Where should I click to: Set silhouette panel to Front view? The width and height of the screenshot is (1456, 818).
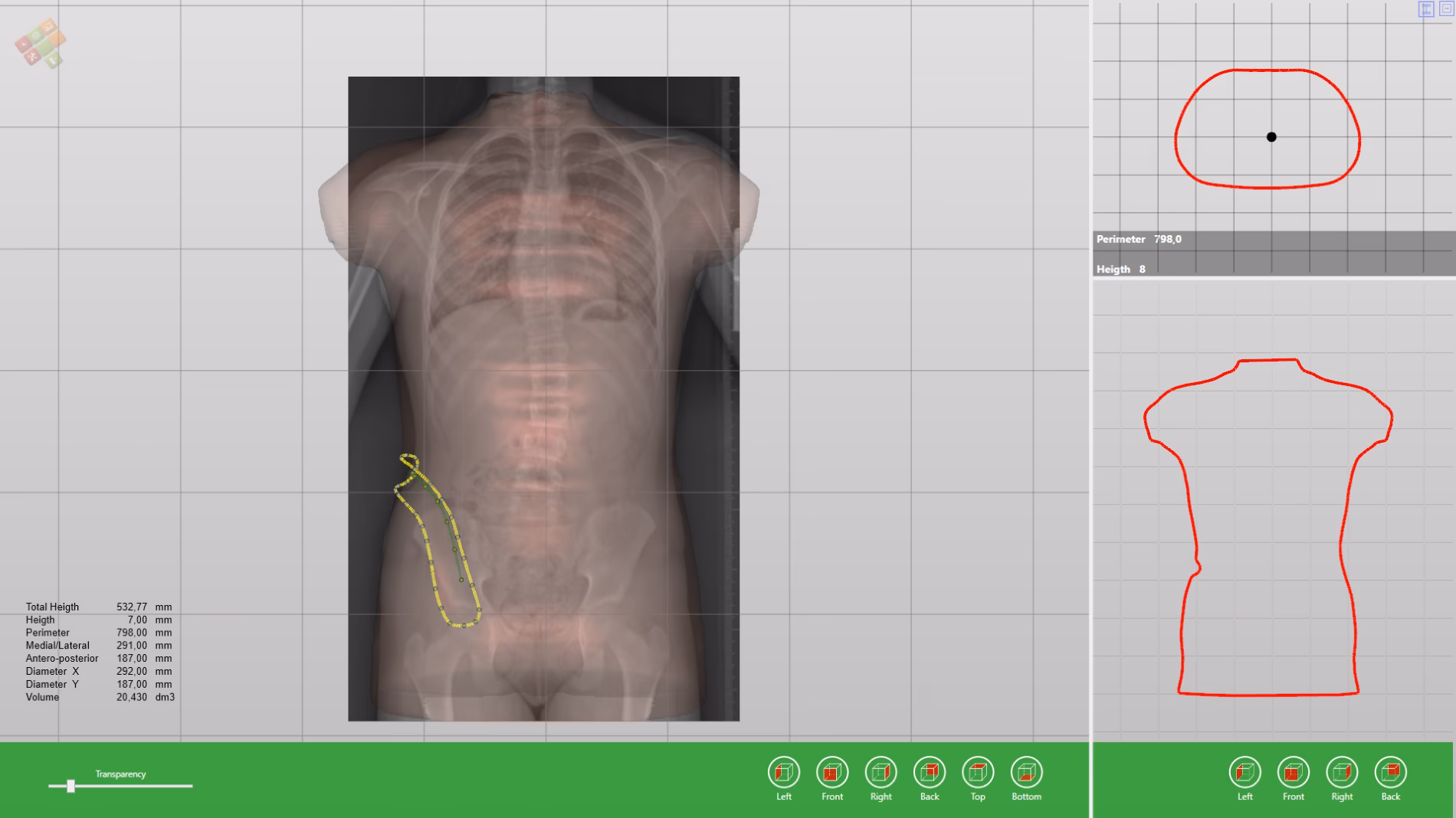1293,772
